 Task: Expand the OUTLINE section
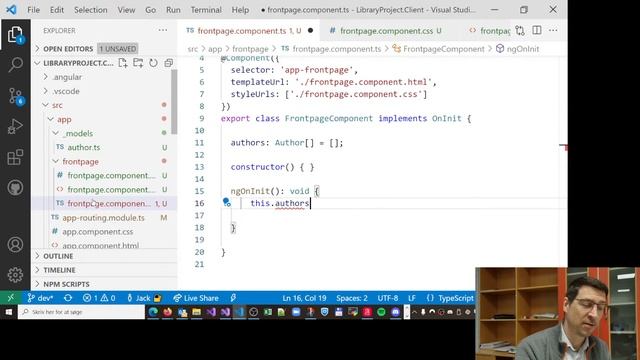tap(58, 256)
